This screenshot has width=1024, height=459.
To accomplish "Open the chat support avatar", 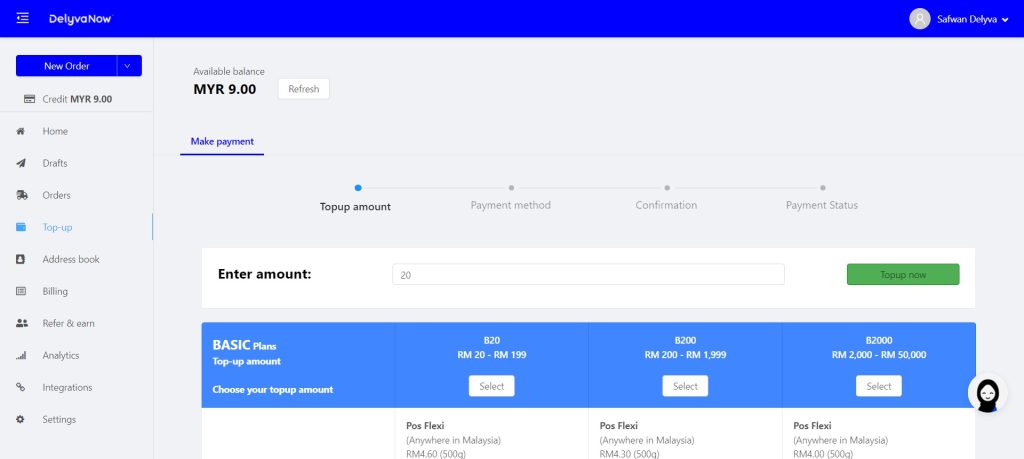I will click(987, 393).
